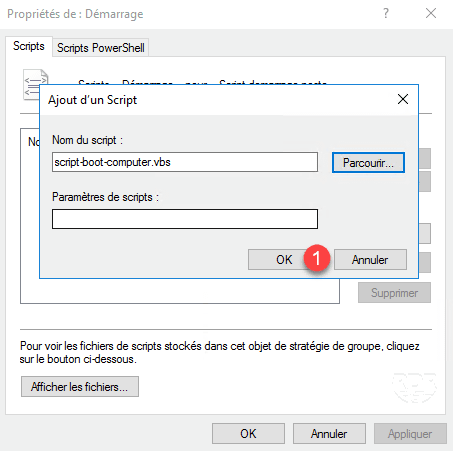The height and width of the screenshot is (451, 453).
Task: Open Afficher les fichiers...
Action: coord(80,387)
